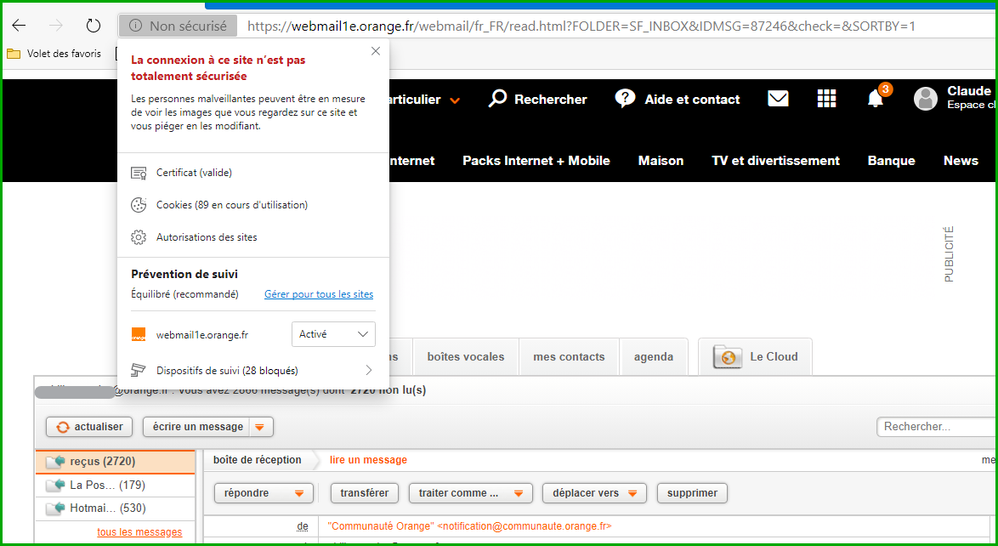Open the apps grid icon
The height and width of the screenshot is (546, 998).
coord(826,99)
